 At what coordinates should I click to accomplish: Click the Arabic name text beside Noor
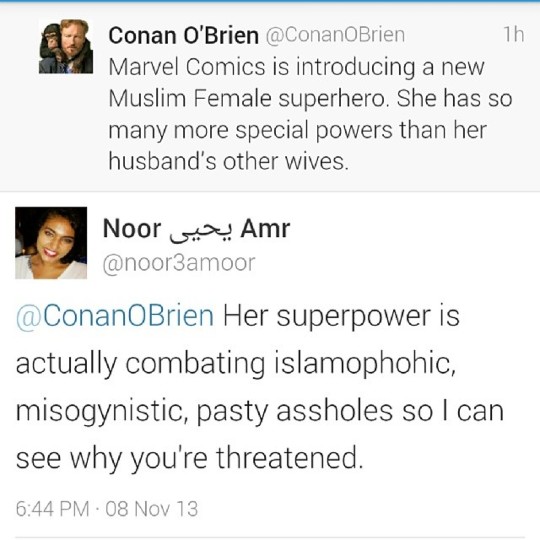[x=201, y=231]
